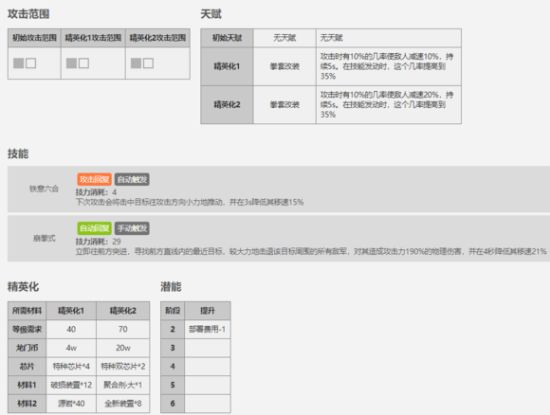Screen dimensions: 550x415
Task: Click stage 6 in the 潜能 table
Action: click(x=173, y=403)
